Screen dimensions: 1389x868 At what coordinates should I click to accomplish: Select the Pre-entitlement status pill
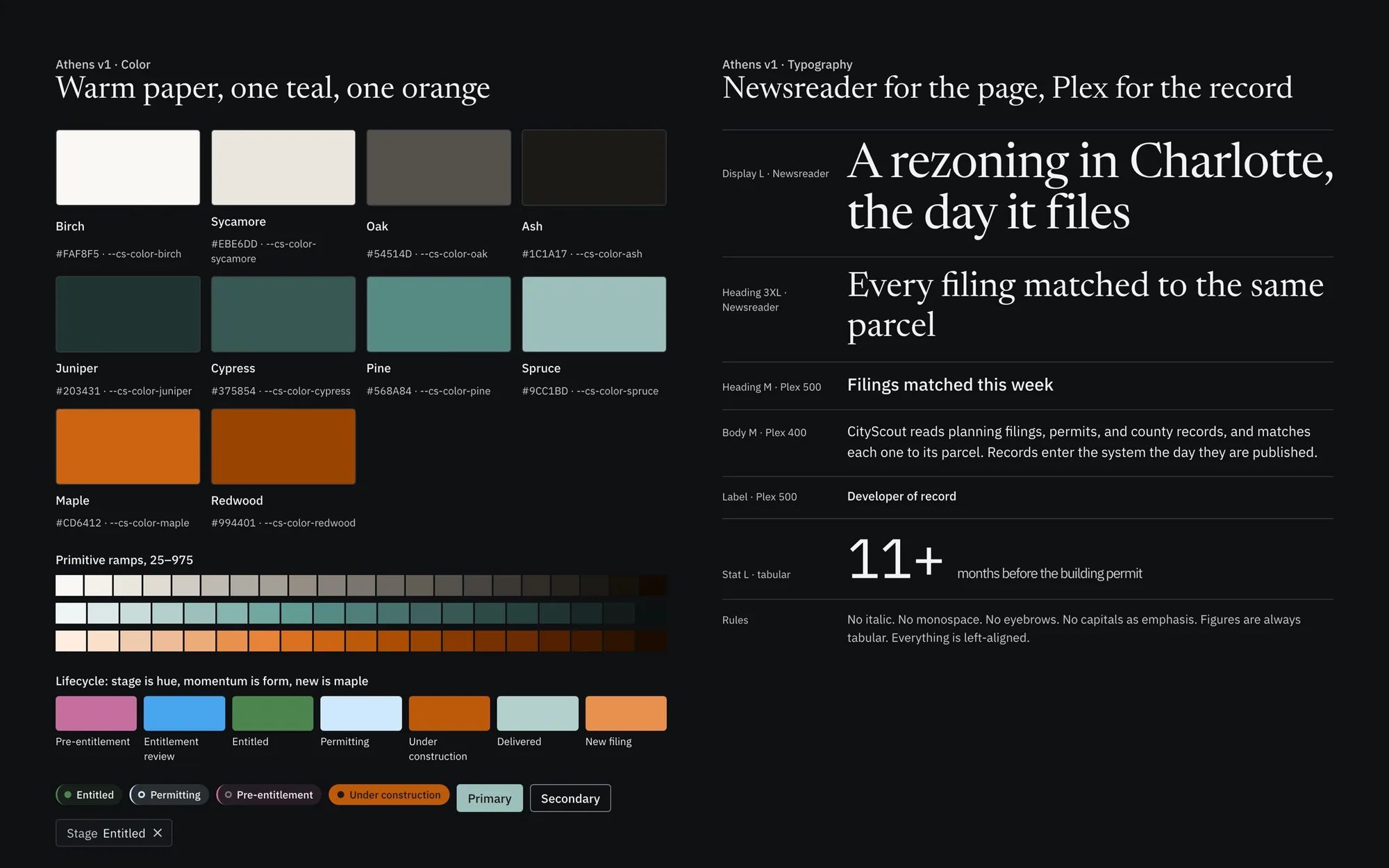269,794
